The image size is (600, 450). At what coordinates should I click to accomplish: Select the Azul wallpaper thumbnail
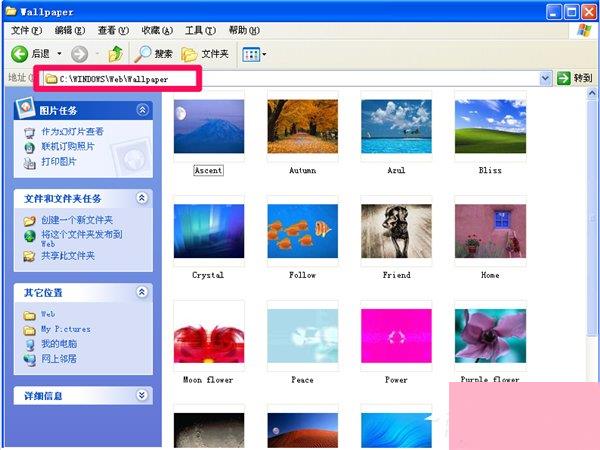[x=396, y=126]
